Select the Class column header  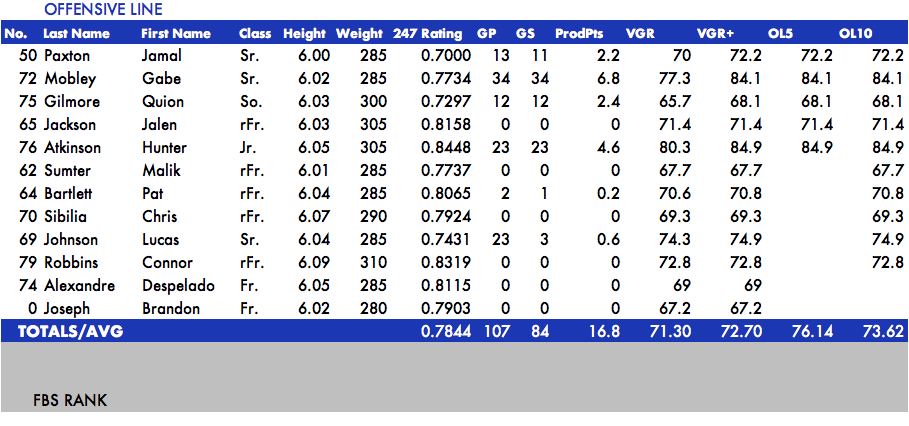click(x=255, y=34)
